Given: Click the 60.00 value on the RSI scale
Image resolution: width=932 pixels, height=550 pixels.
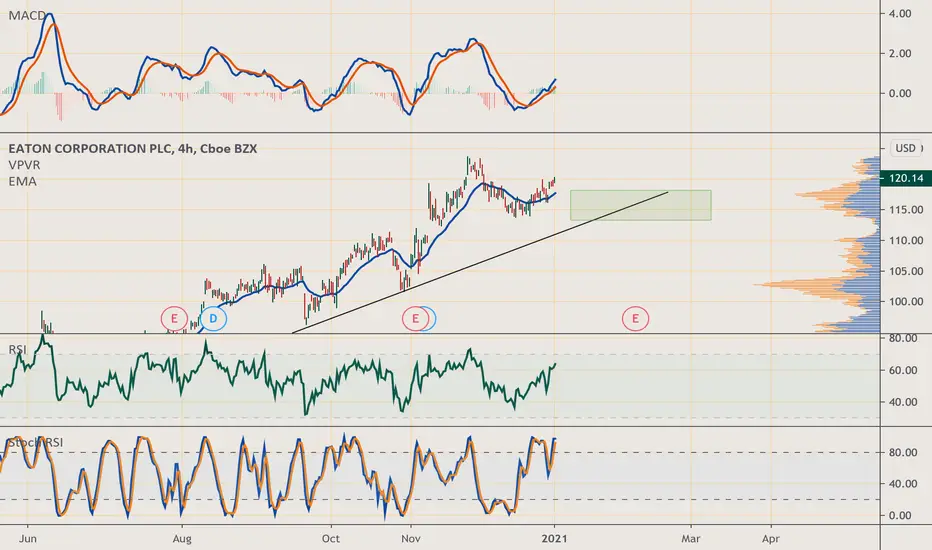Looking at the screenshot, I should click(x=903, y=370).
